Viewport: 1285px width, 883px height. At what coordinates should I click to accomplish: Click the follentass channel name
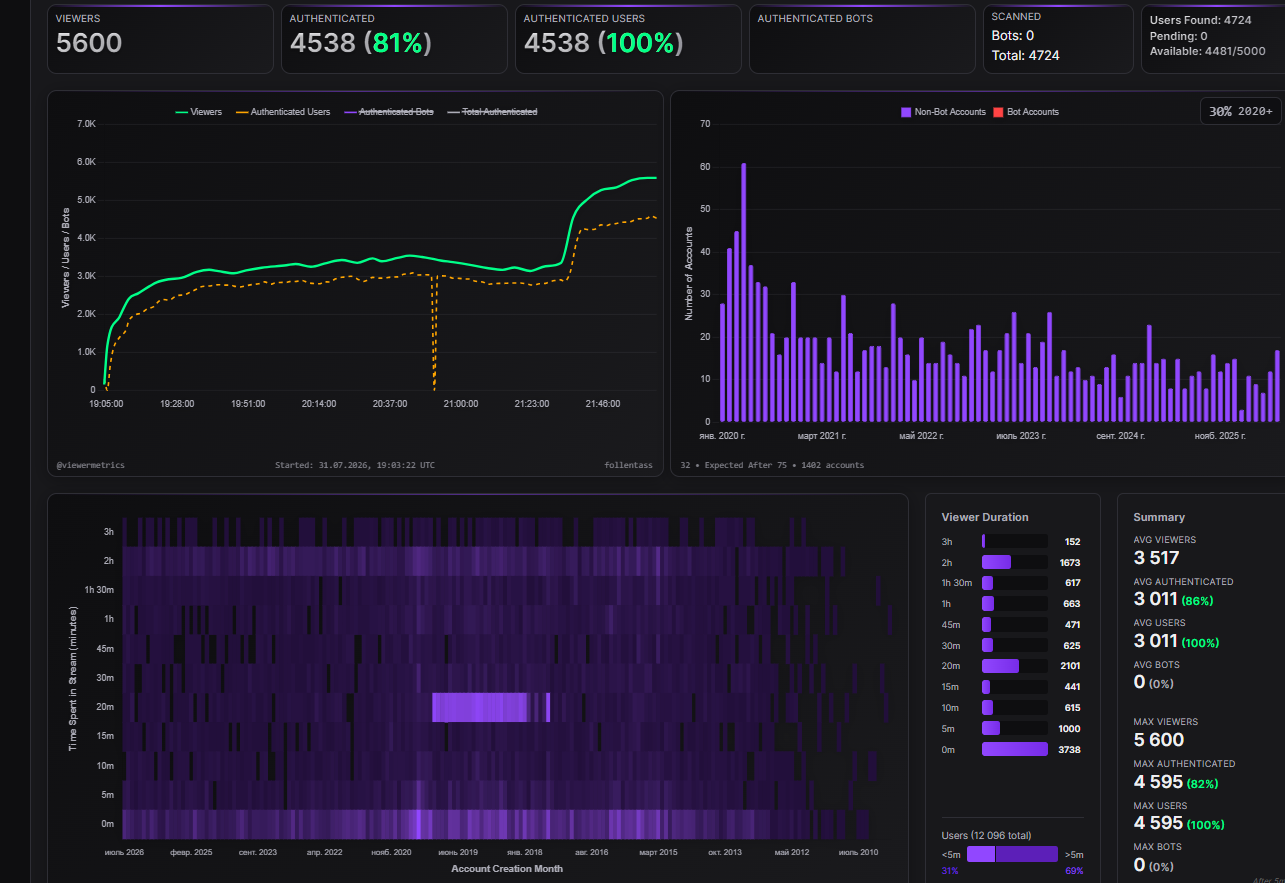630,465
